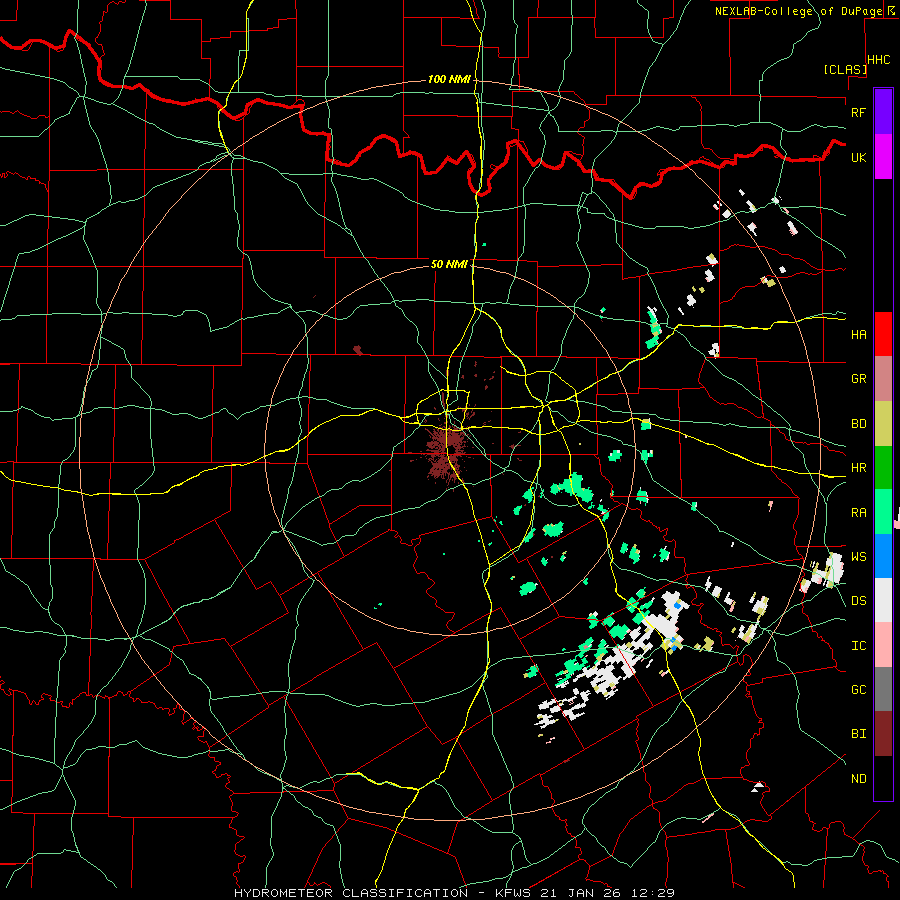Click the 'DS' legend label
The height and width of the screenshot is (900, 900).
pyautogui.click(x=858, y=600)
